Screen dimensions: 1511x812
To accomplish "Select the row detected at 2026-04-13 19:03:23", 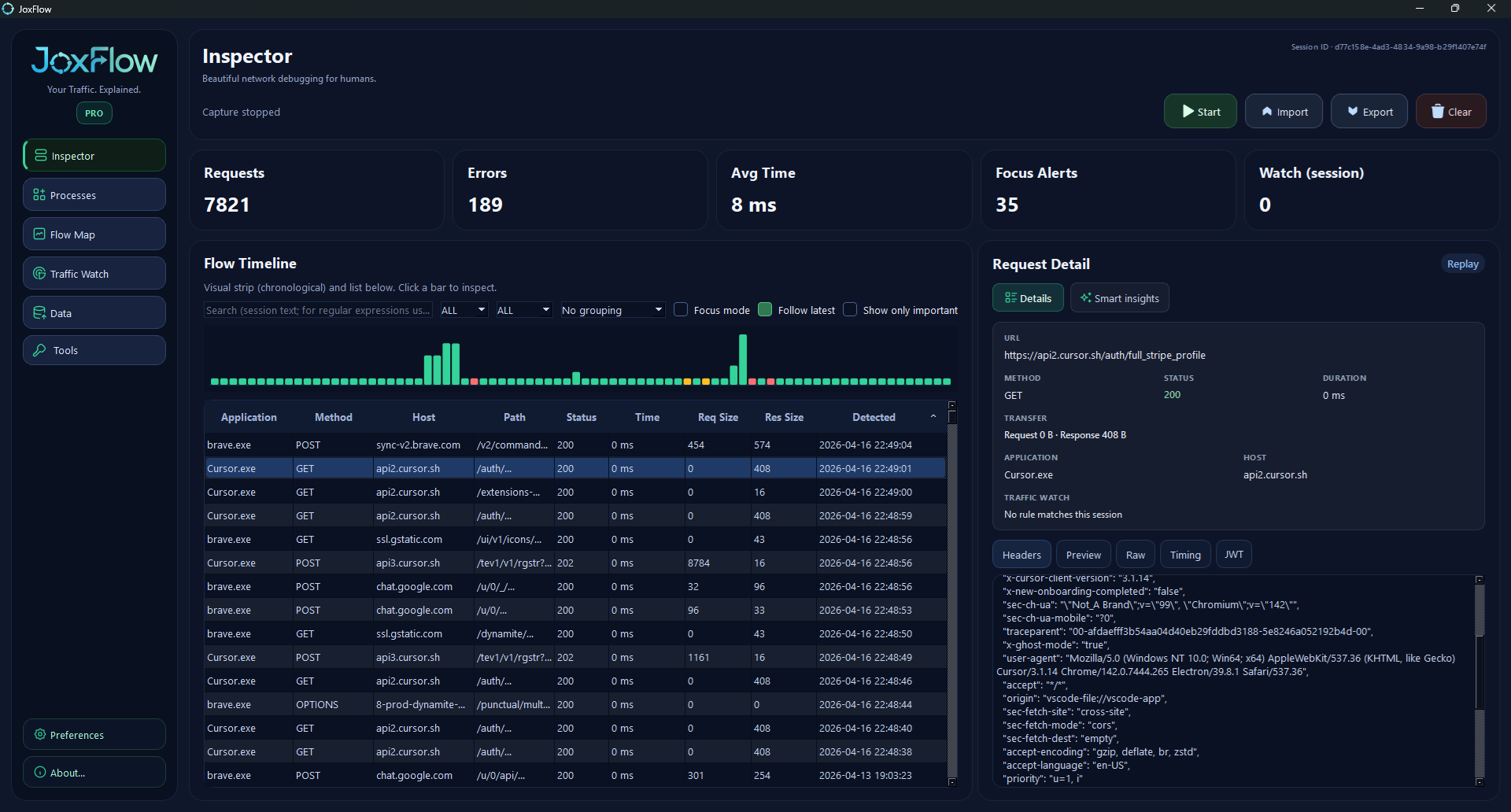I will pyautogui.click(x=575, y=775).
